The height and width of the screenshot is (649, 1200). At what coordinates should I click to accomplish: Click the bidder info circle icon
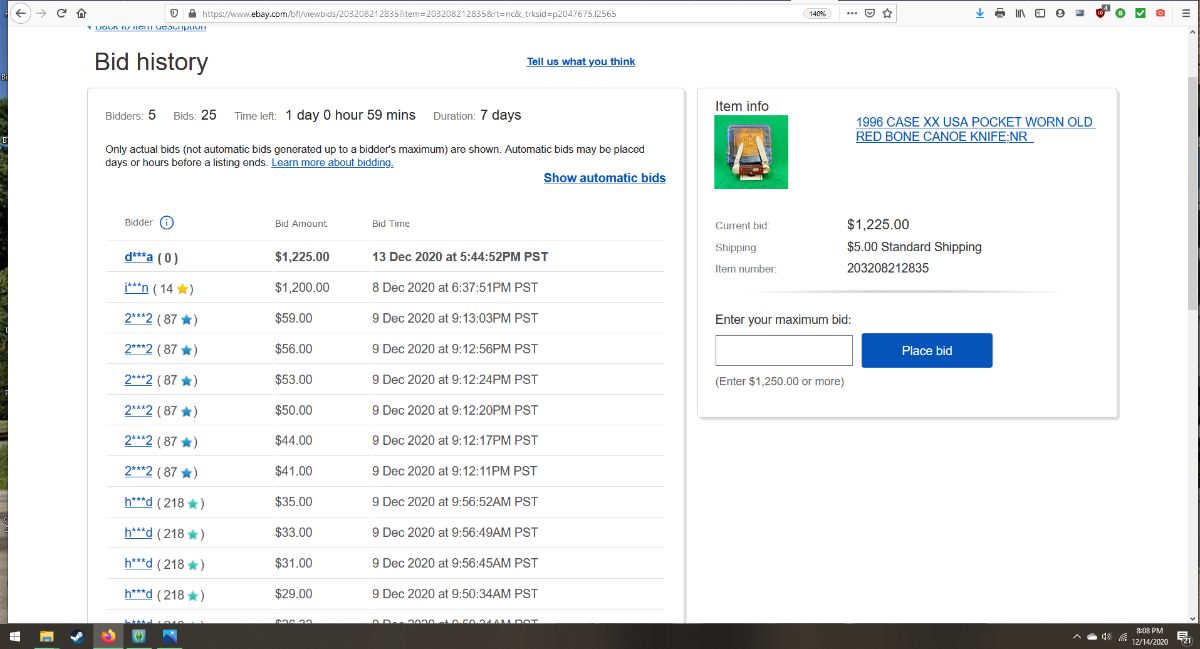coord(167,223)
